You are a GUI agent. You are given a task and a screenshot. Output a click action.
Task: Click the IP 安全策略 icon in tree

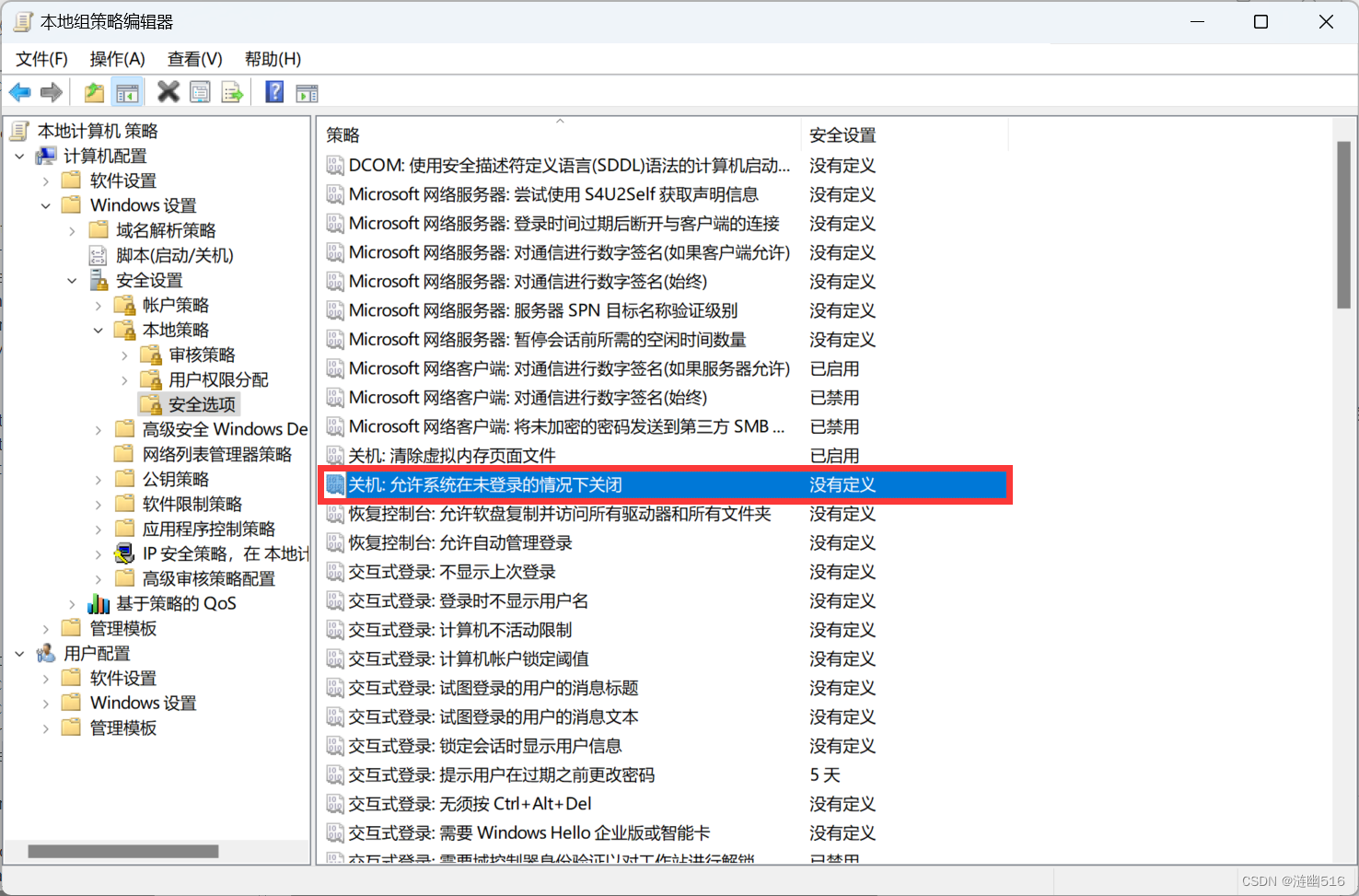click(x=124, y=553)
